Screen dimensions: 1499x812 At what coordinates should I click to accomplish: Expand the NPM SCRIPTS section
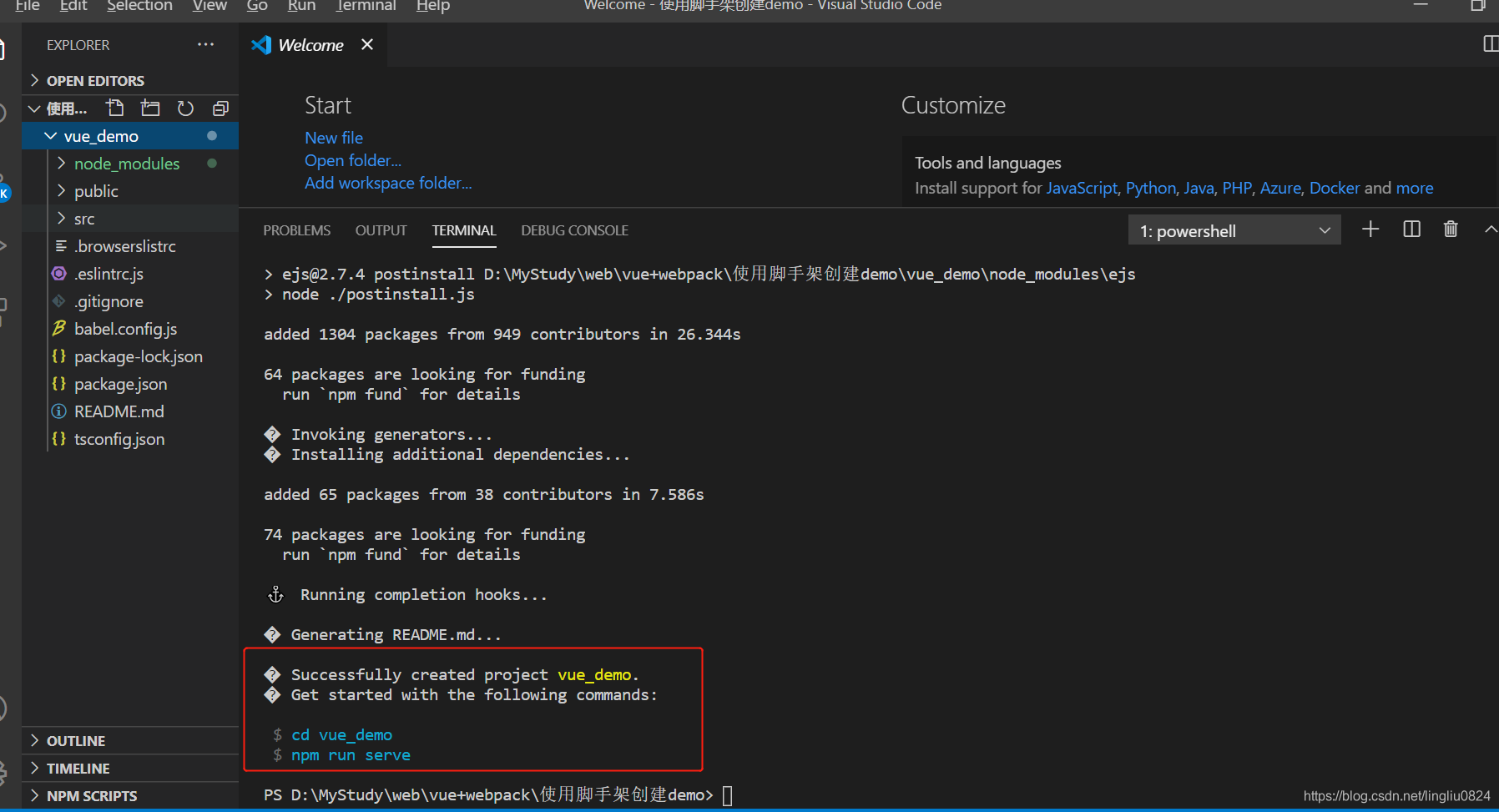[129, 796]
